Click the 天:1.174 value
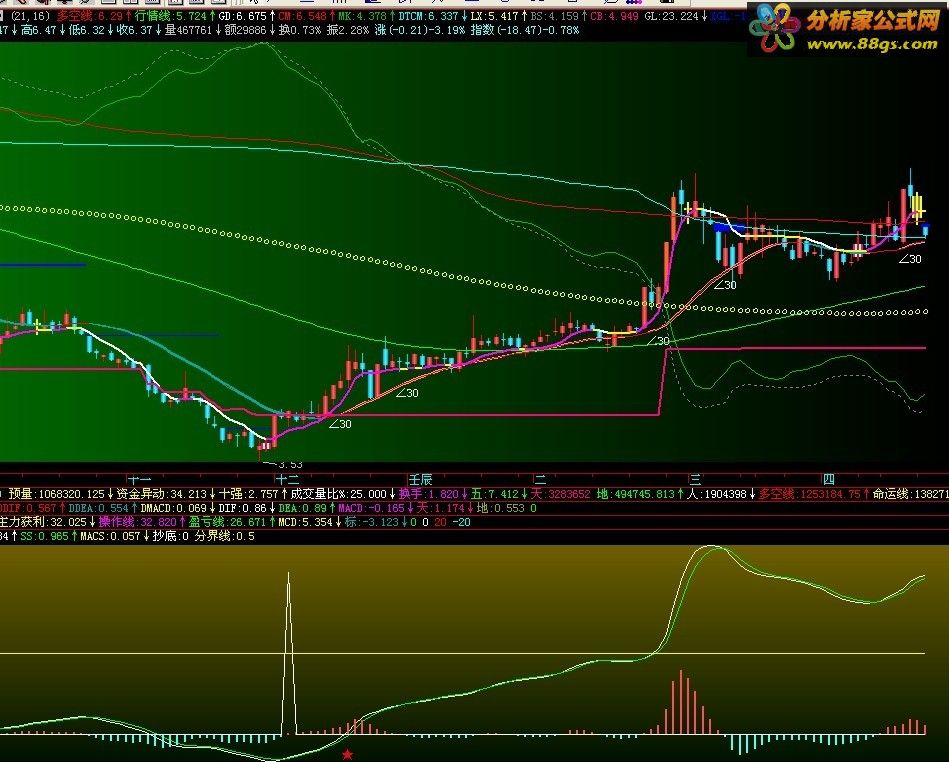The width and height of the screenshot is (949, 762). (x=440, y=508)
